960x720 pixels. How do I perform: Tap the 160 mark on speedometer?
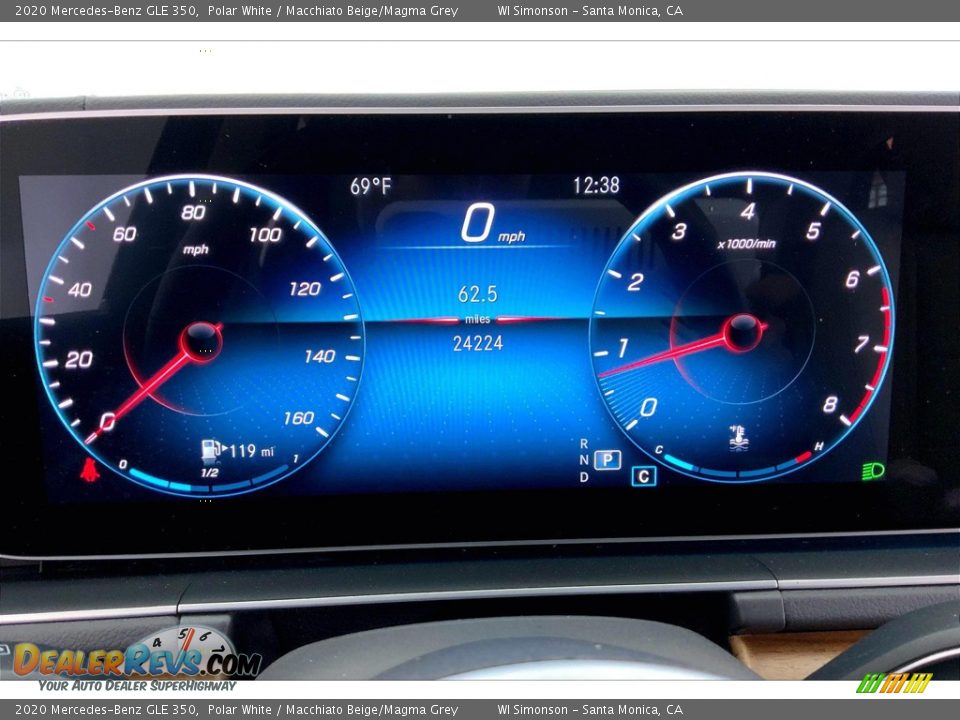click(299, 418)
